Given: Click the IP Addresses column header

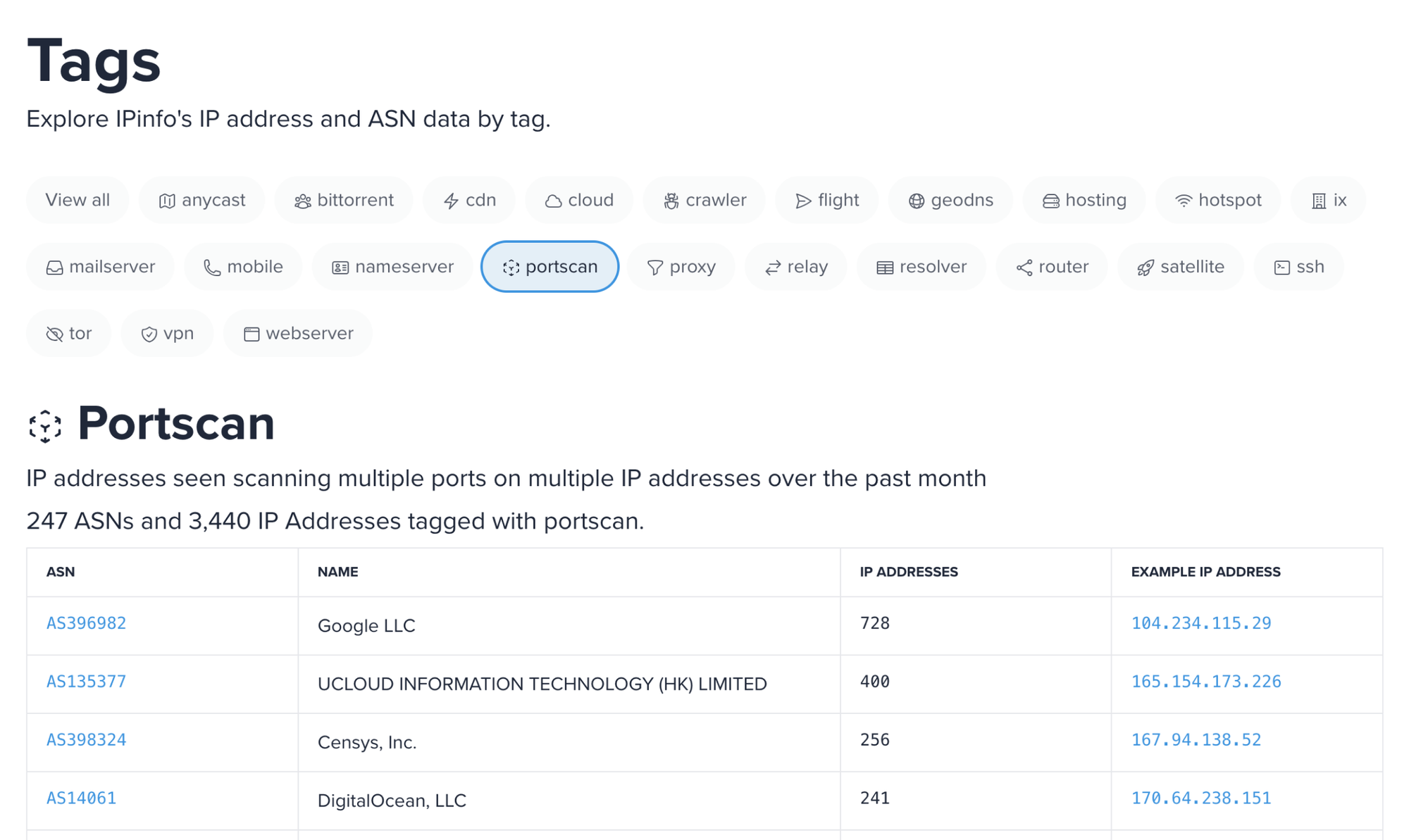Looking at the screenshot, I should click(908, 572).
